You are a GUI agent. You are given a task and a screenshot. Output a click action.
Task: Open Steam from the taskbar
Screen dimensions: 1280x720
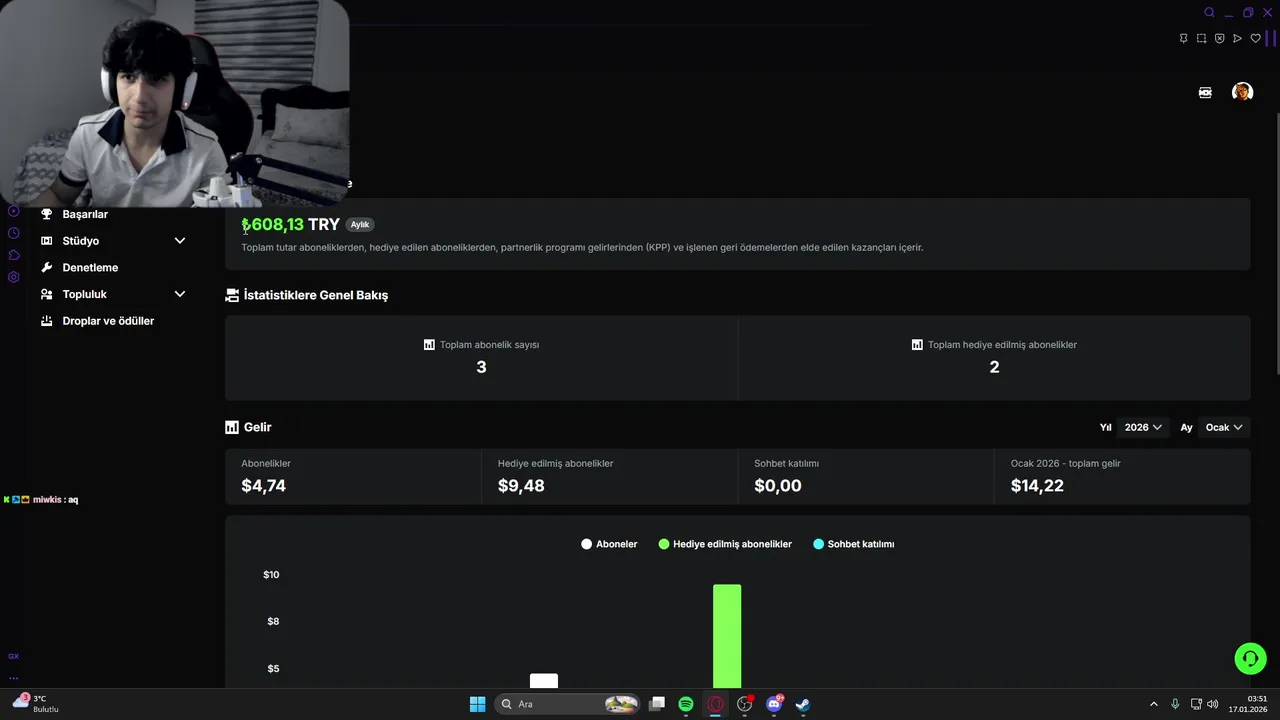click(x=803, y=704)
